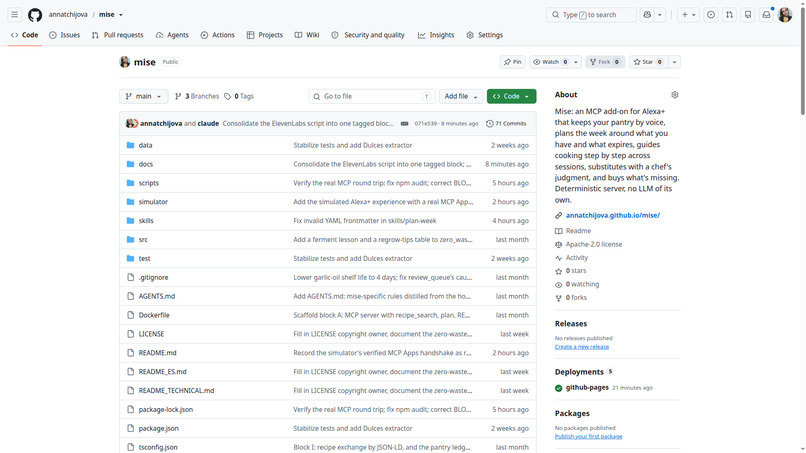806x453 pixels.
Task: Open the test folder
Action: tap(144, 258)
